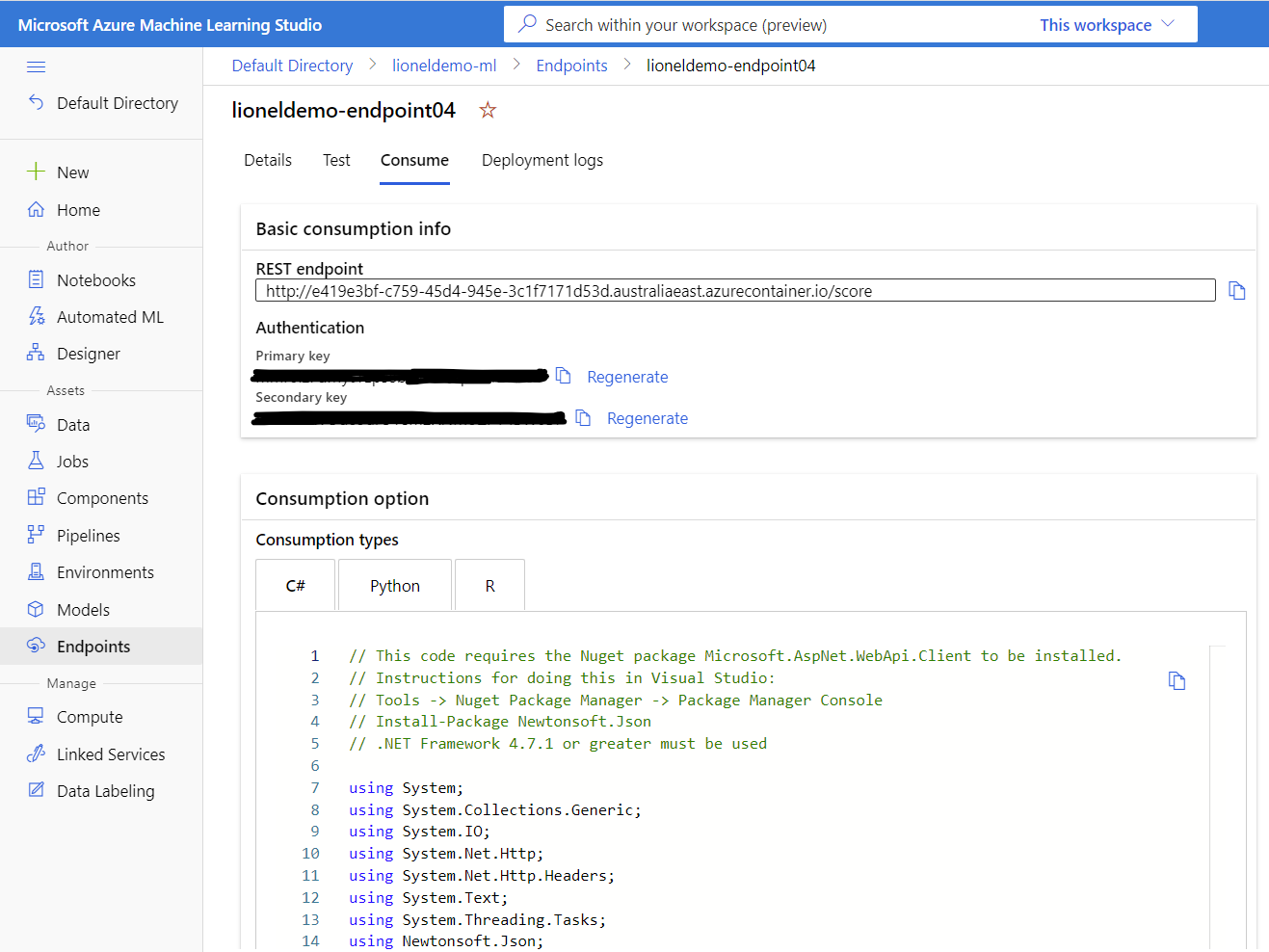Switch to the Test tab

point(336,160)
